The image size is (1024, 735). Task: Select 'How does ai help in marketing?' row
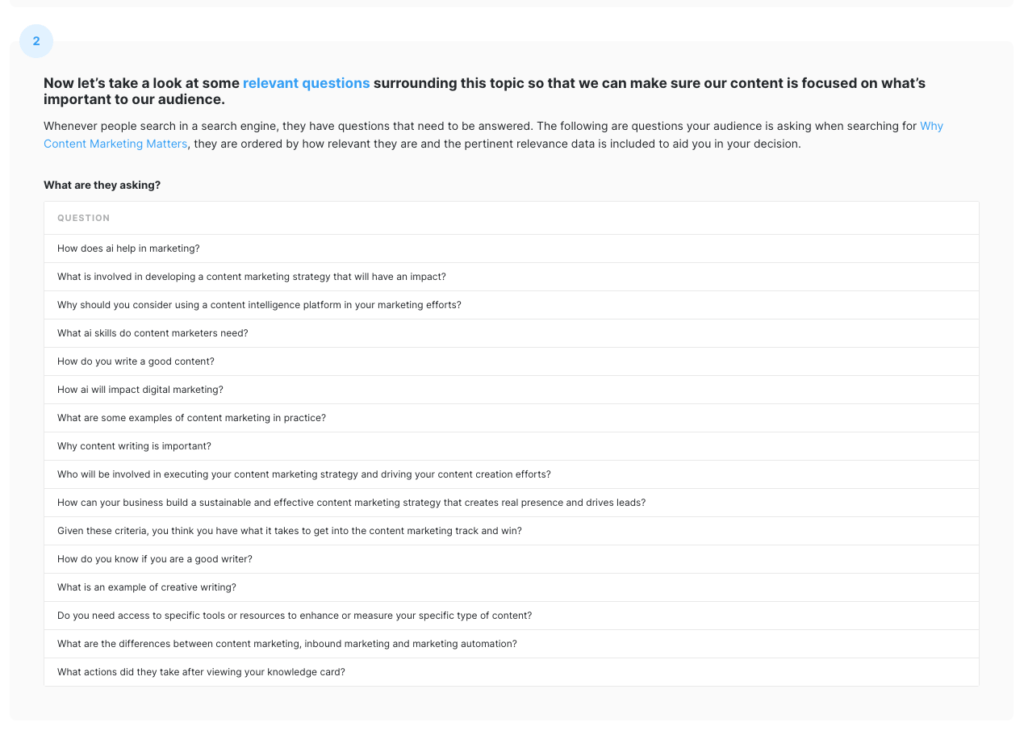129,249
